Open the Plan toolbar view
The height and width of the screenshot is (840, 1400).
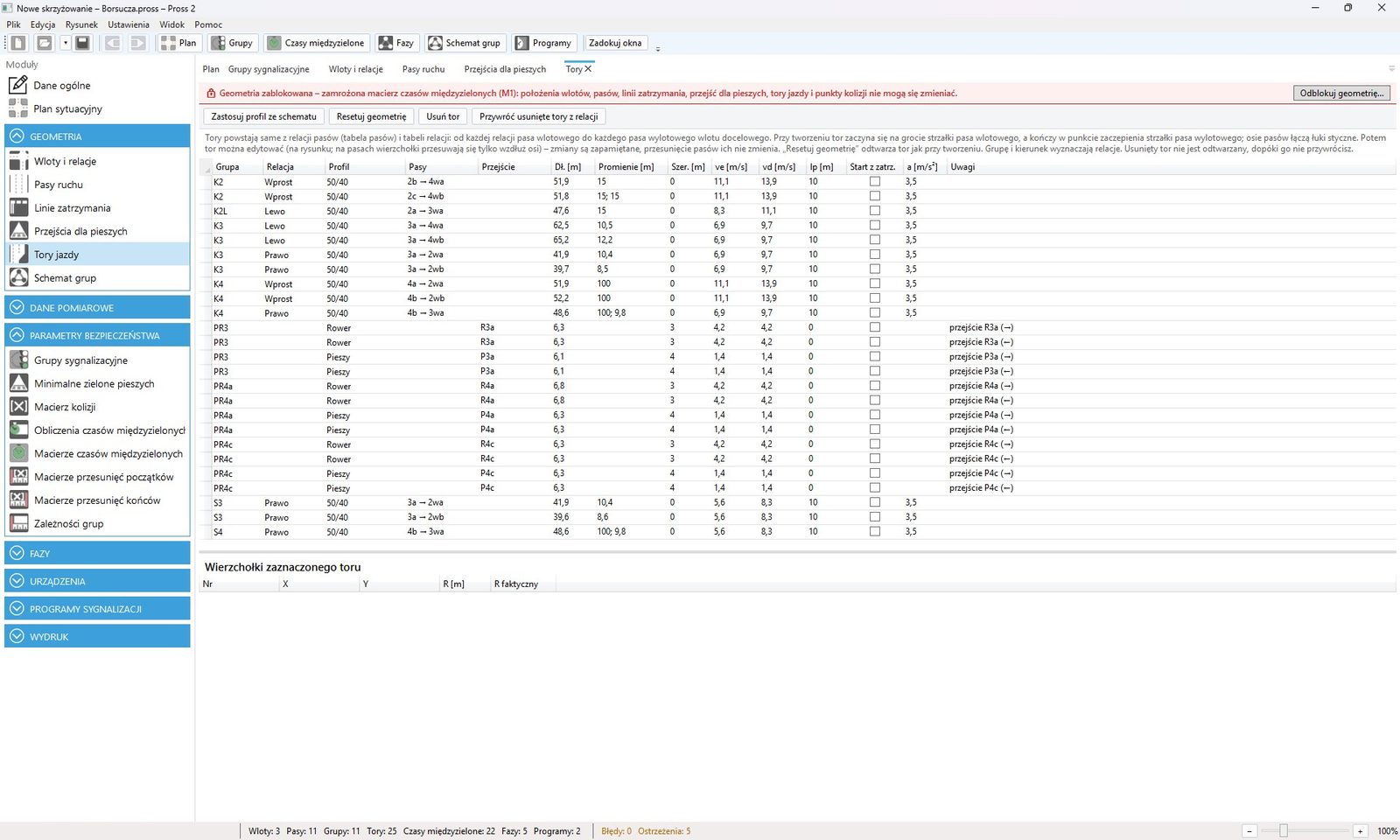179,43
